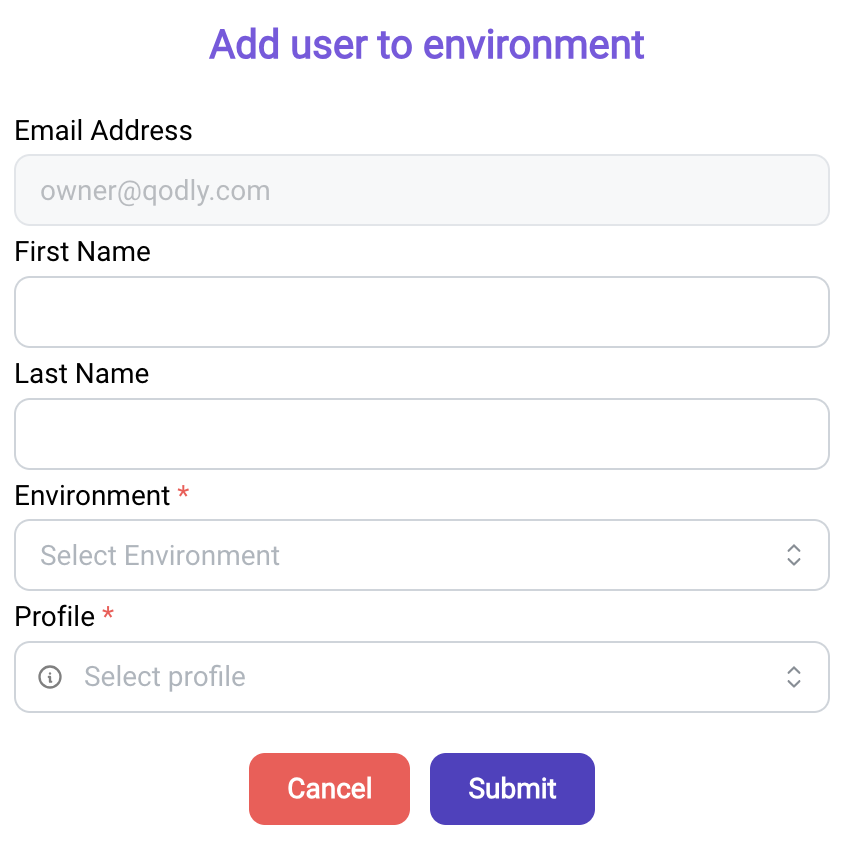Click the Last Name label
The image size is (854, 866).
pos(82,374)
